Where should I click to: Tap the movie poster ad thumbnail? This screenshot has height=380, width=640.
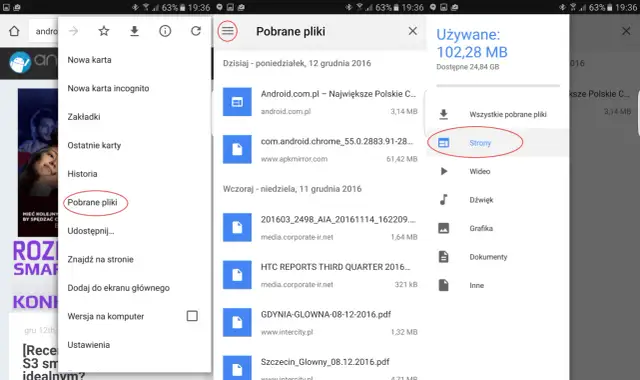pyautogui.click(x=38, y=162)
